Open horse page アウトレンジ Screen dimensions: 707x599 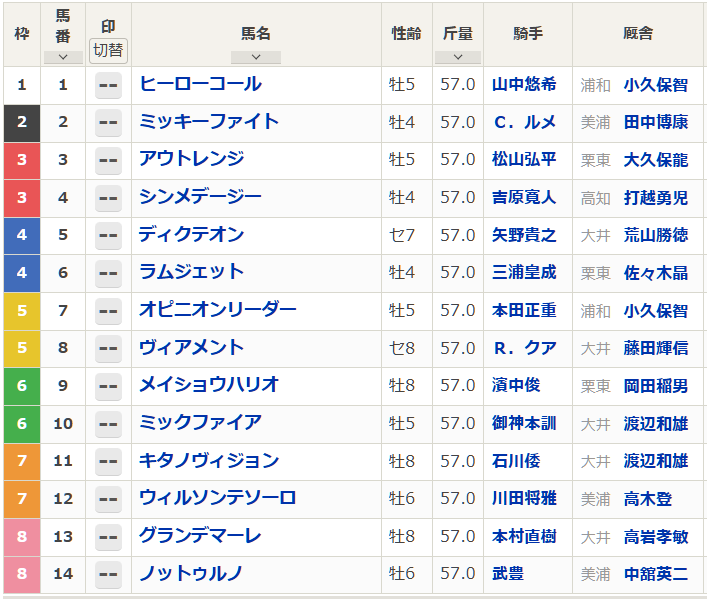pyautogui.click(x=192, y=159)
